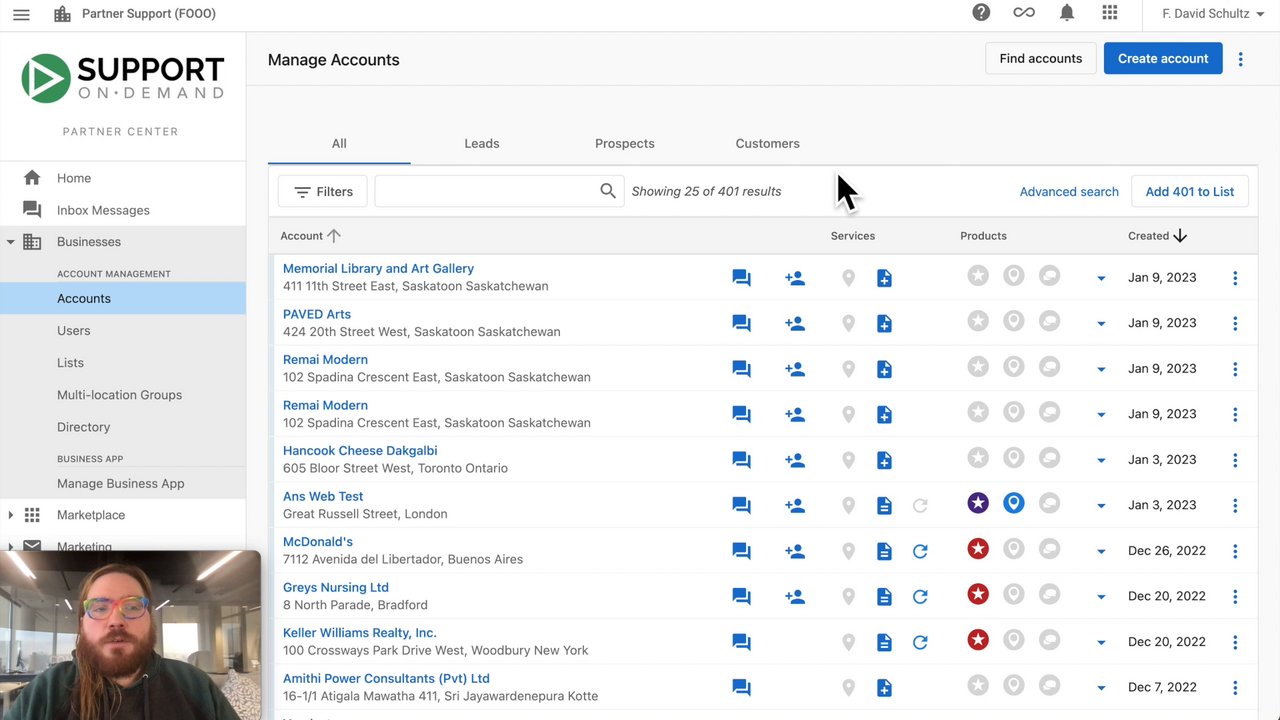This screenshot has width=1280, height=720.
Task: Switch to the Customers tab
Action: tap(768, 143)
